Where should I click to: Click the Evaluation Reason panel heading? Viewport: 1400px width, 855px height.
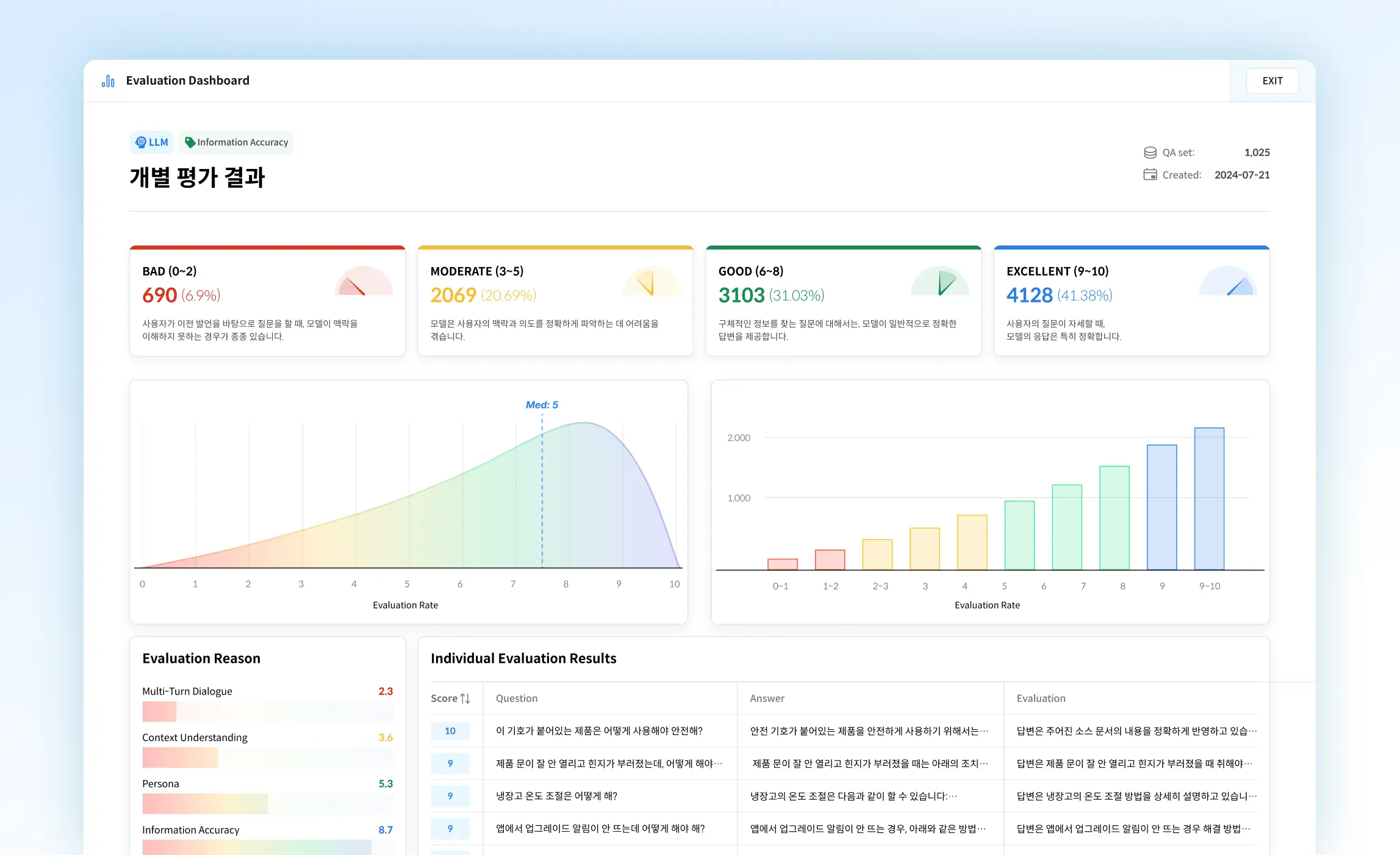201,658
